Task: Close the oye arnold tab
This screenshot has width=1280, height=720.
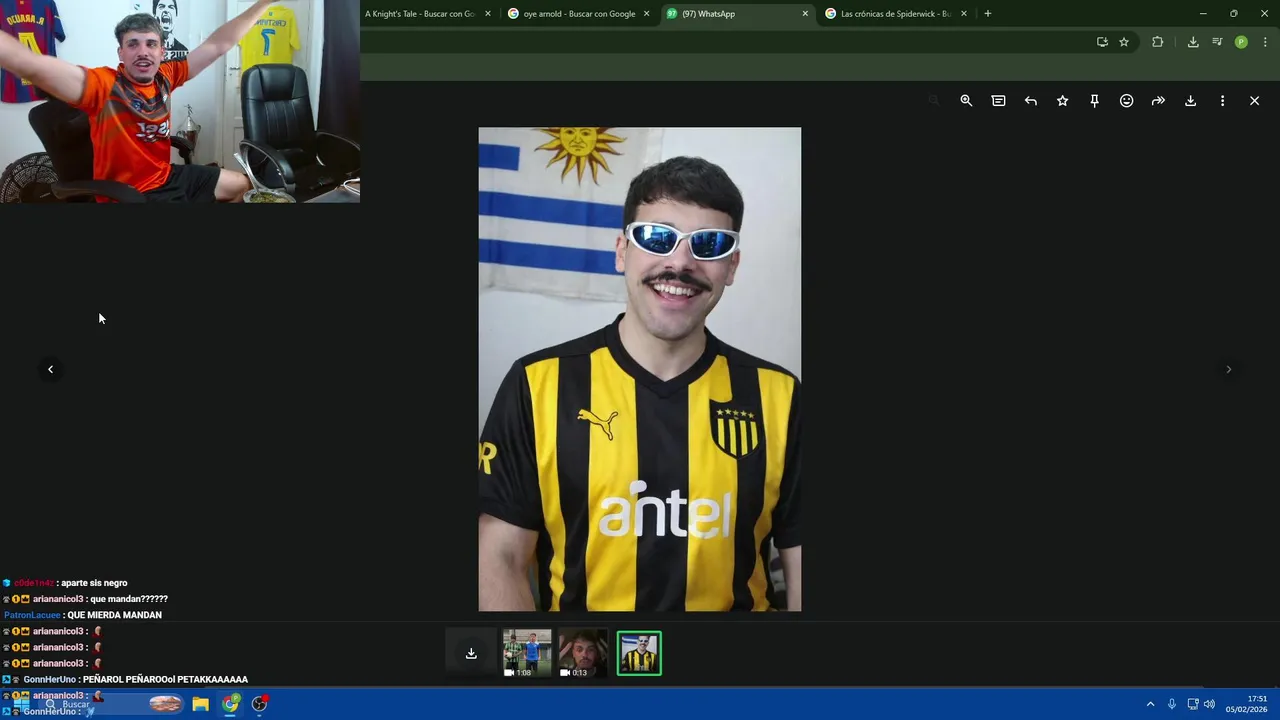Action: [646, 14]
